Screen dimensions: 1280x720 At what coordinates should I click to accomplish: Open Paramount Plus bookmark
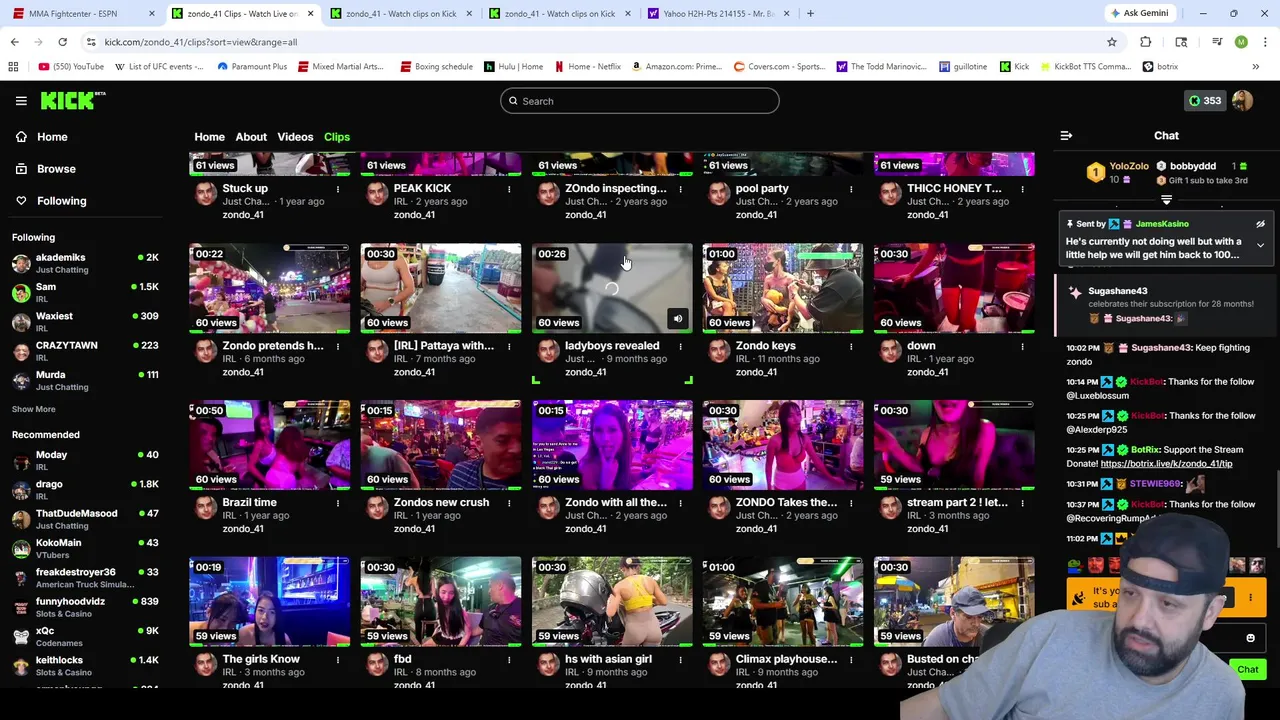tap(252, 67)
